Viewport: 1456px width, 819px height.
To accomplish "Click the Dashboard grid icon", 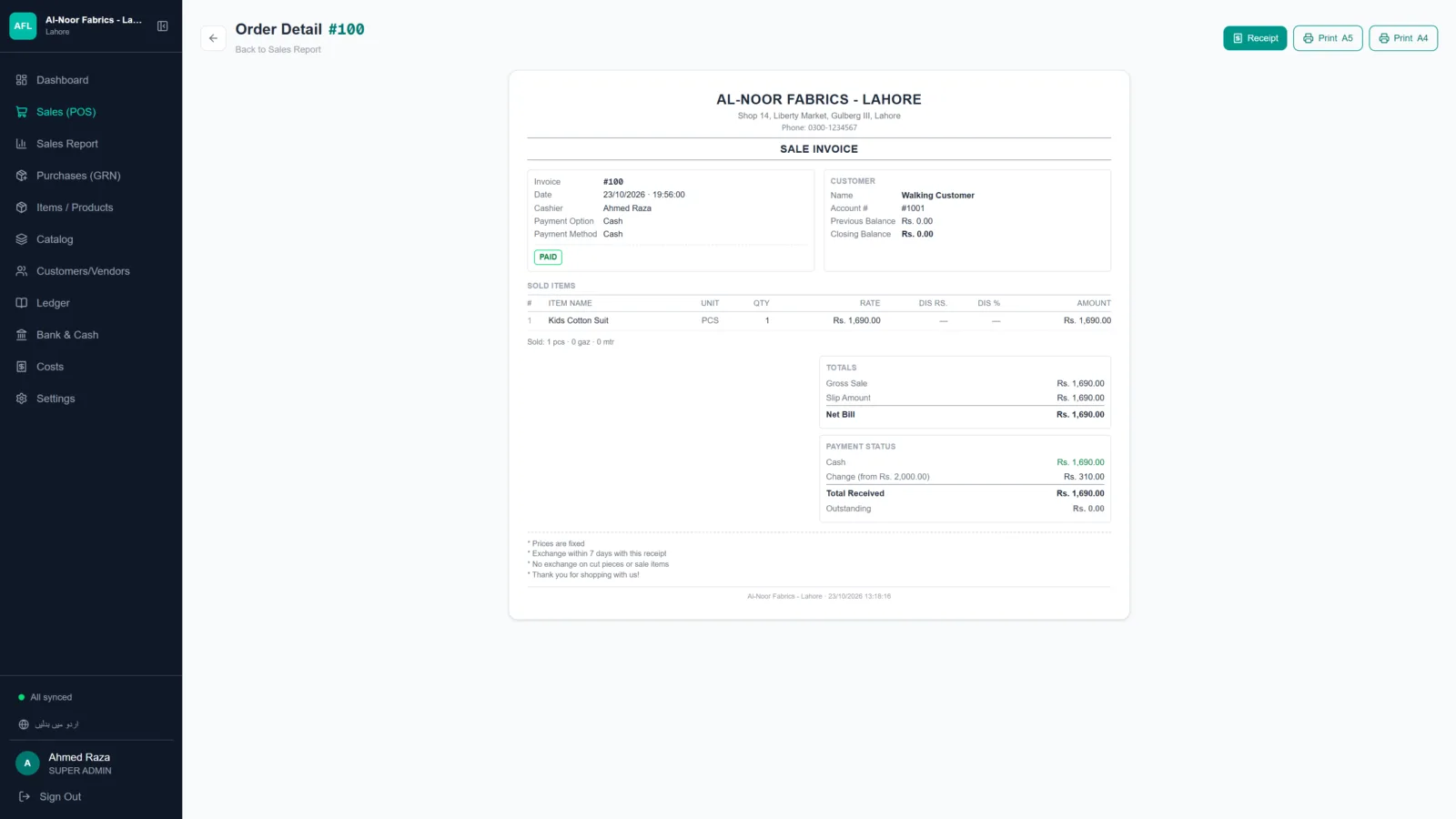I will tap(22, 80).
